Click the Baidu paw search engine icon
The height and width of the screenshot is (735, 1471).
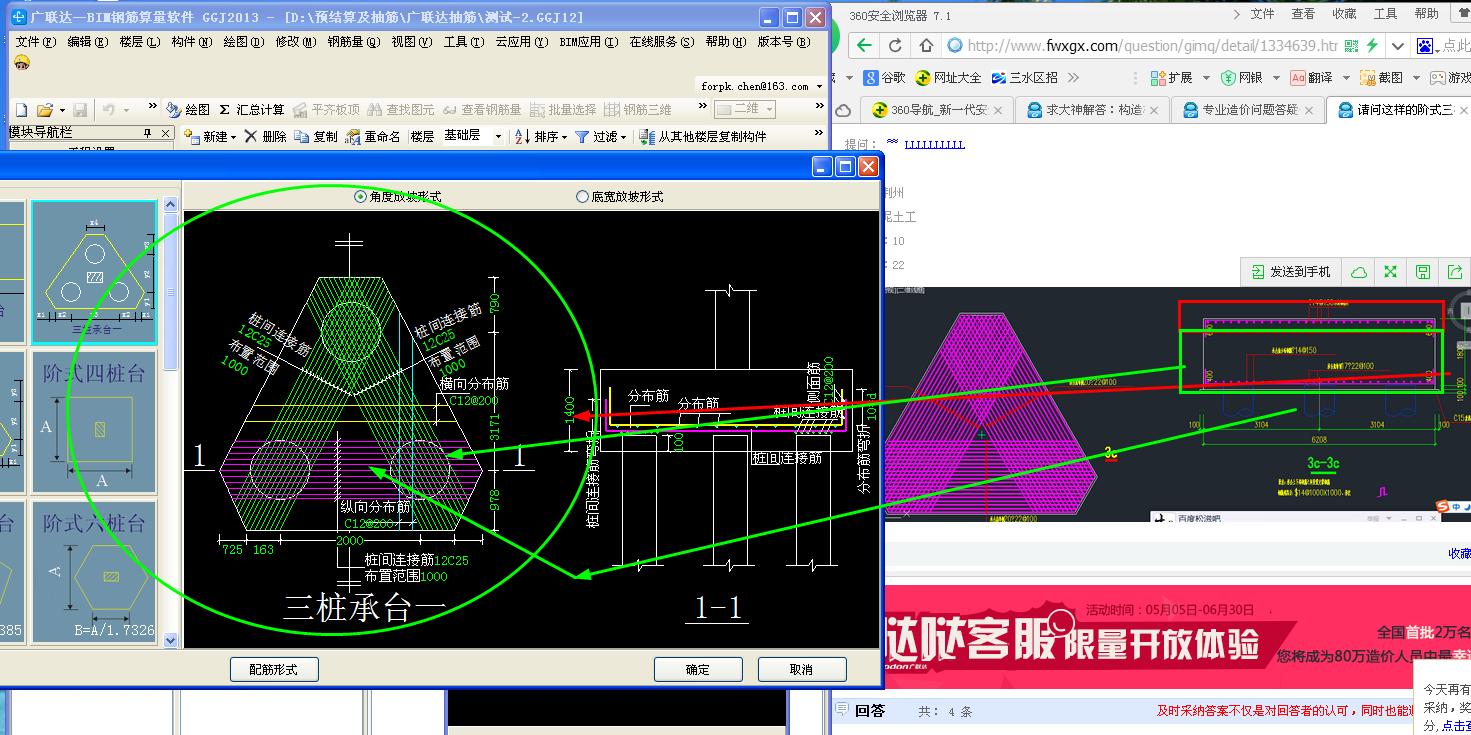coord(1425,46)
